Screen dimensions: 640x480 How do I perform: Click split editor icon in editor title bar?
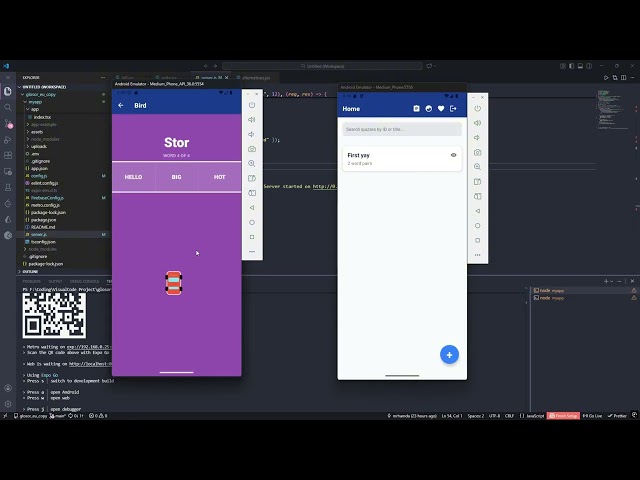623,78
